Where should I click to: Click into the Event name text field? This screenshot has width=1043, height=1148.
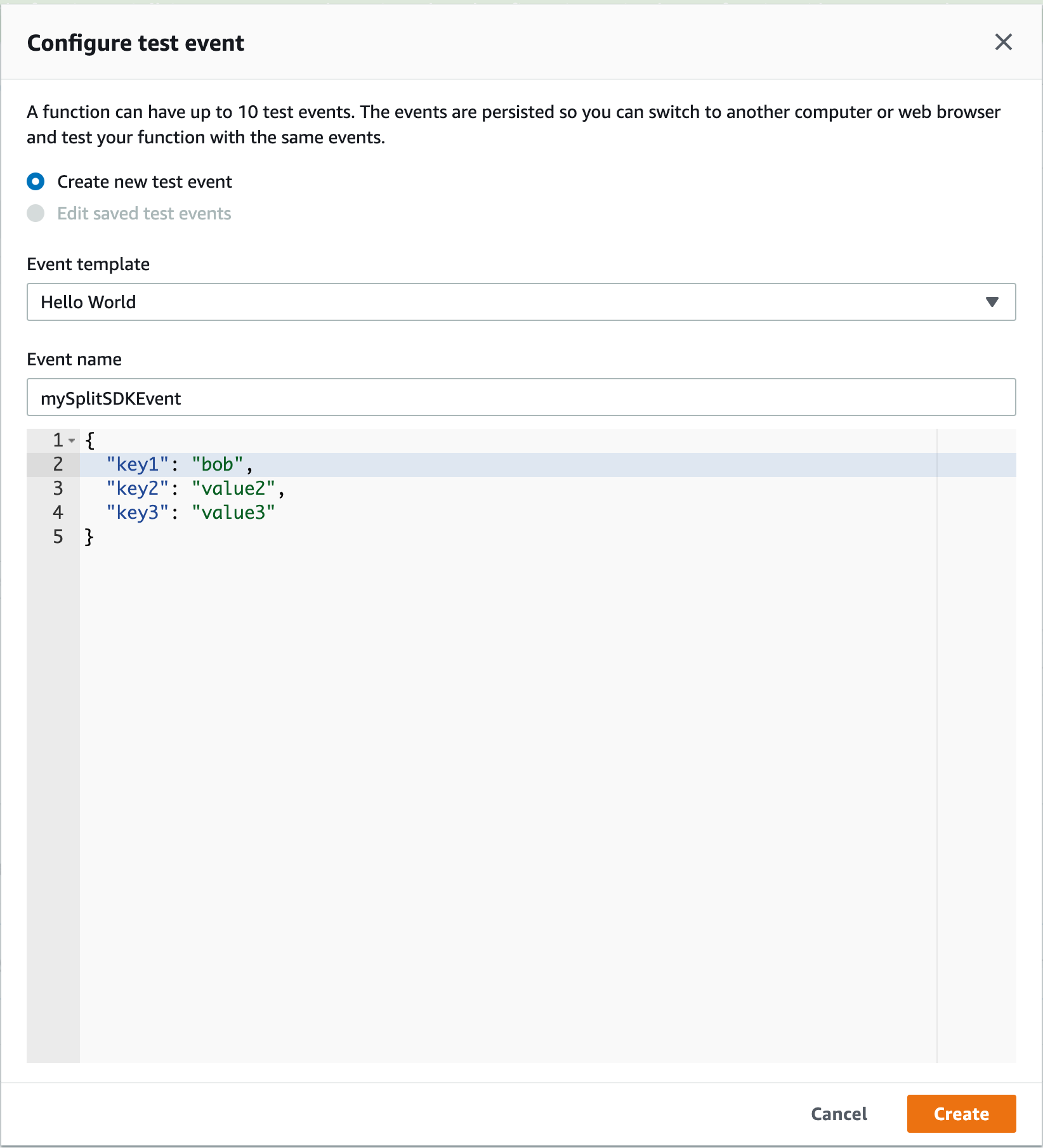pyautogui.click(x=520, y=398)
